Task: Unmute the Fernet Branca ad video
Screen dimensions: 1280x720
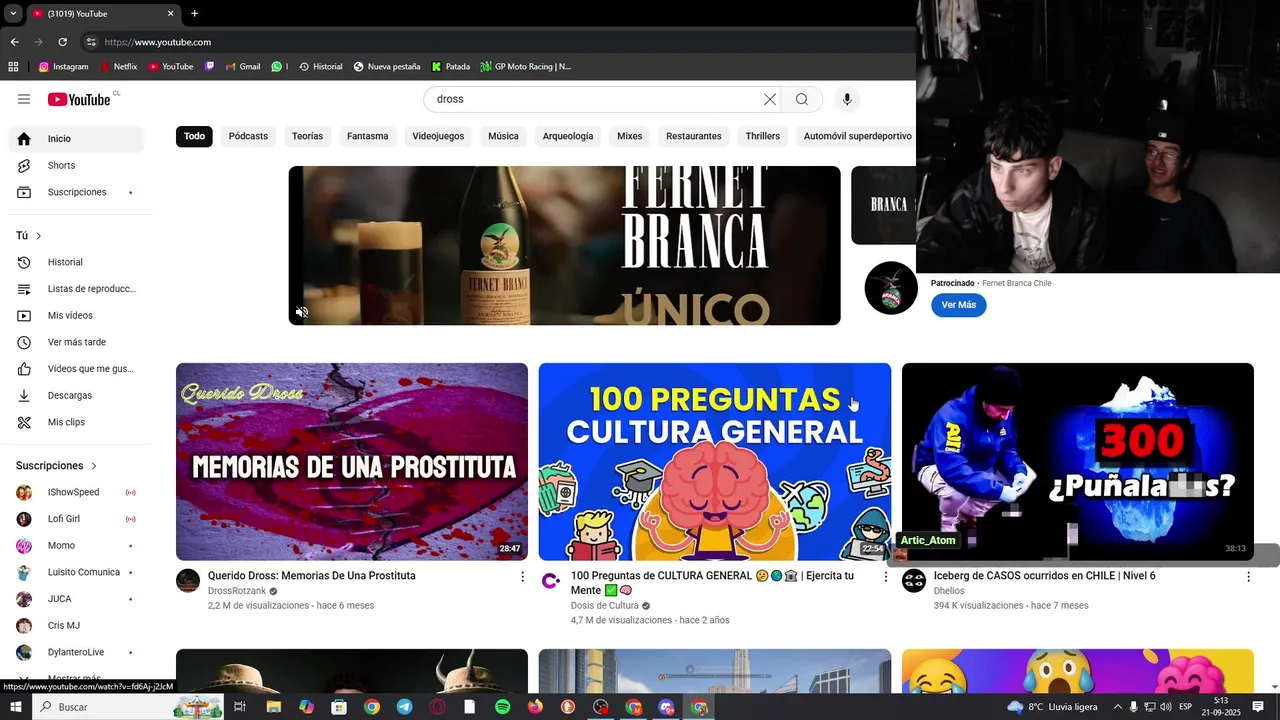Action: tap(302, 312)
